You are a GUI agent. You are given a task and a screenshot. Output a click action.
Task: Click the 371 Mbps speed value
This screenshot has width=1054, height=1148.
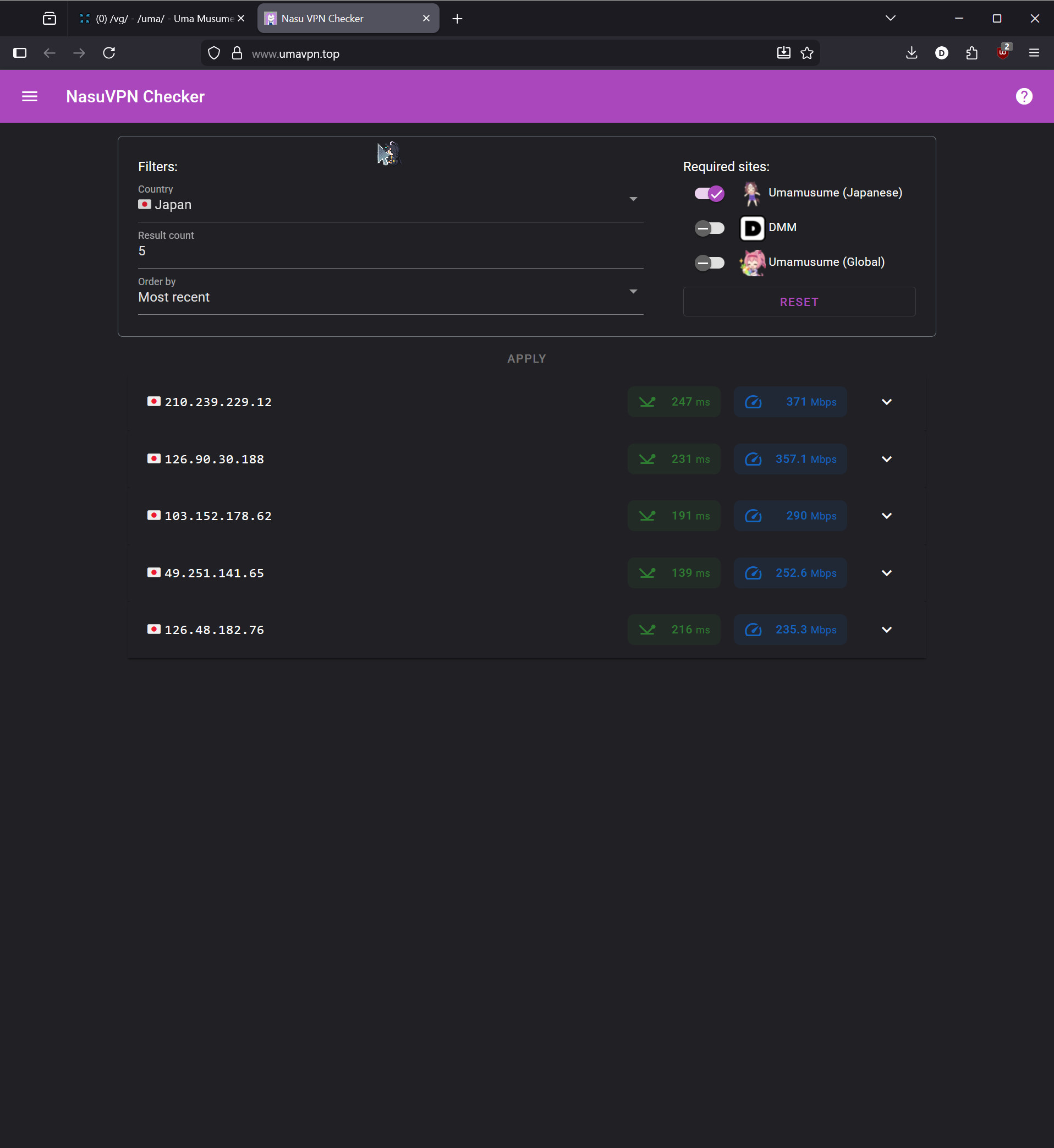(811, 402)
